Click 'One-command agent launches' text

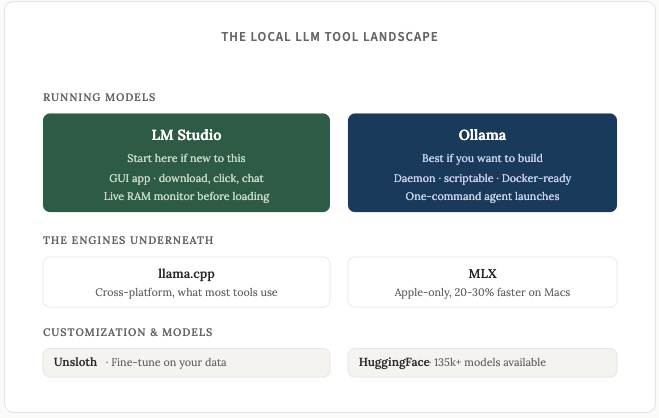[x=482, y=197]
